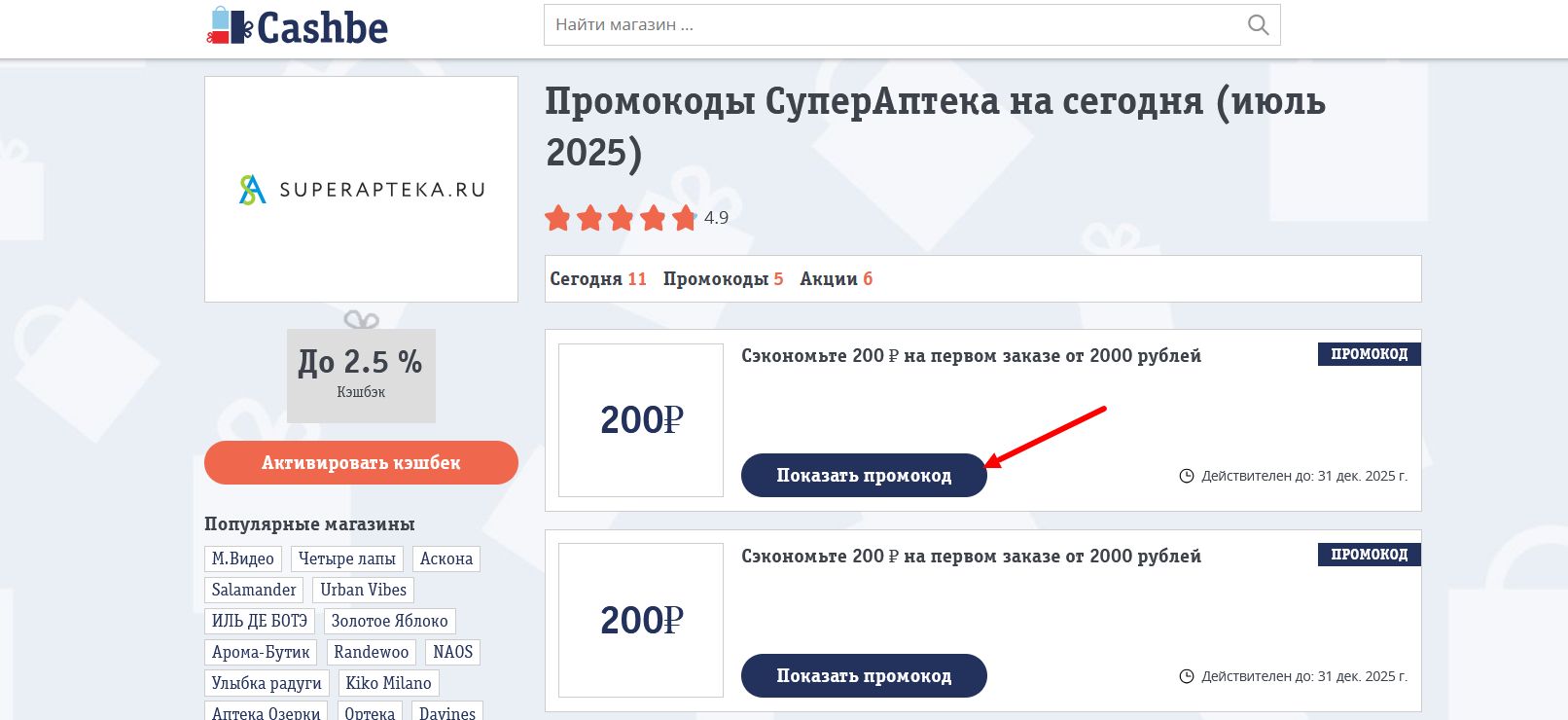Click second offer's 200₽ thumbnail
This screenshot has height=720, width=1568.
[641, 621]
